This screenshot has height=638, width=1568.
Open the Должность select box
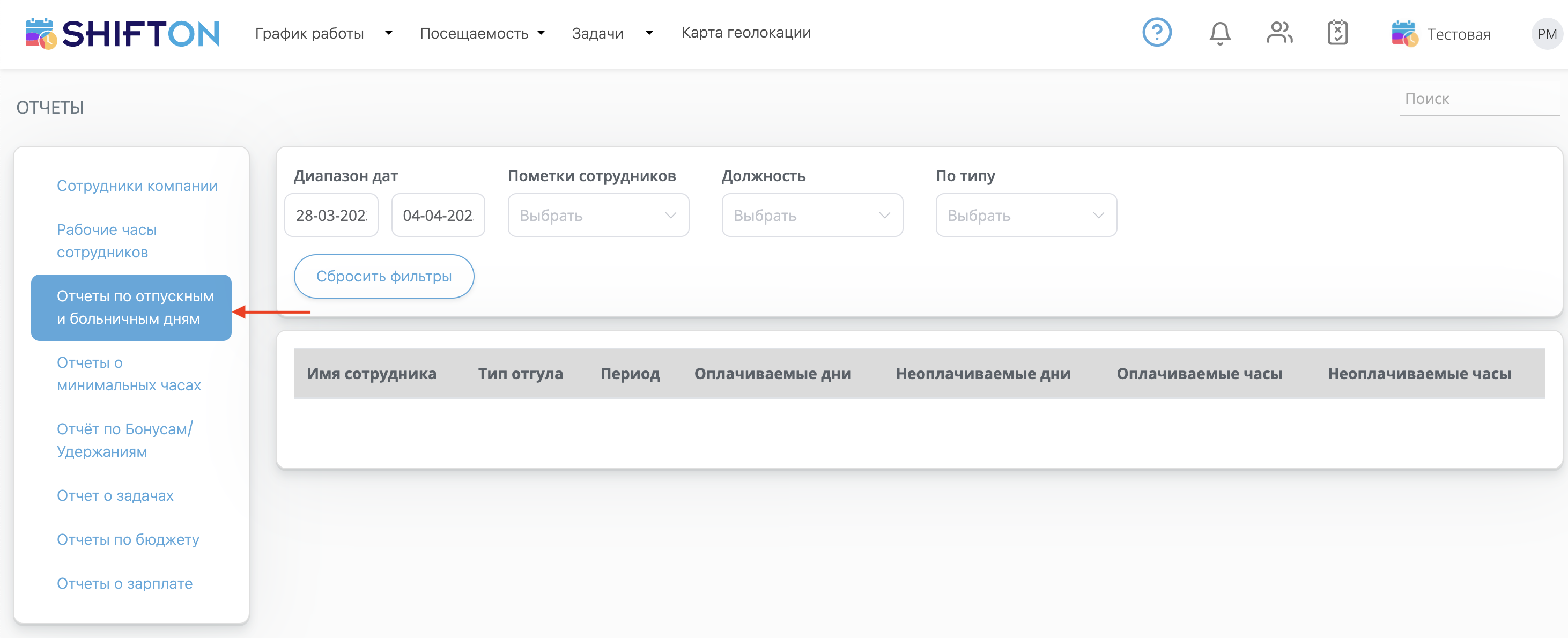[x=812, y=215]
